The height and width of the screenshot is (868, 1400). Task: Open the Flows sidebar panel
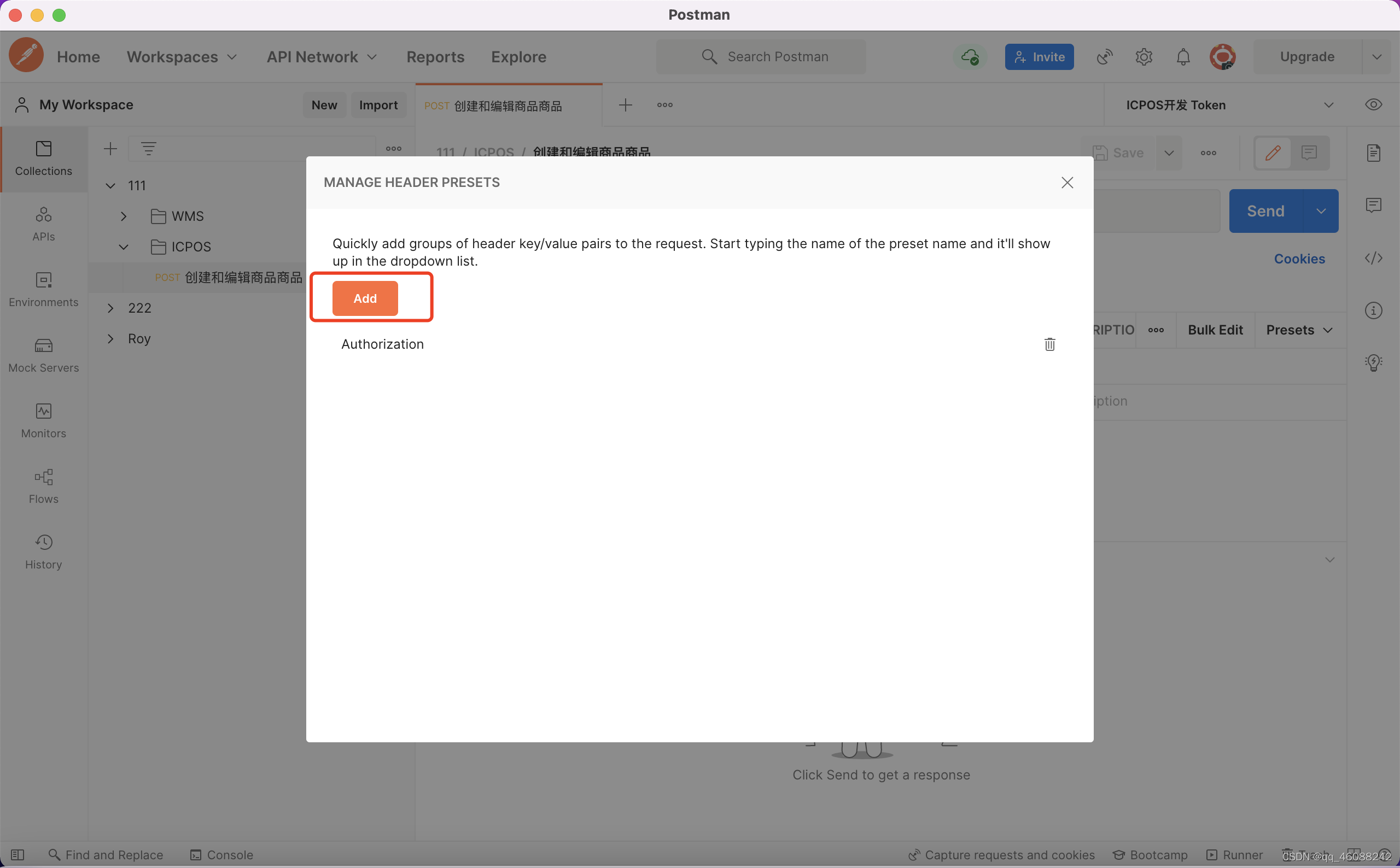point(44,486)
